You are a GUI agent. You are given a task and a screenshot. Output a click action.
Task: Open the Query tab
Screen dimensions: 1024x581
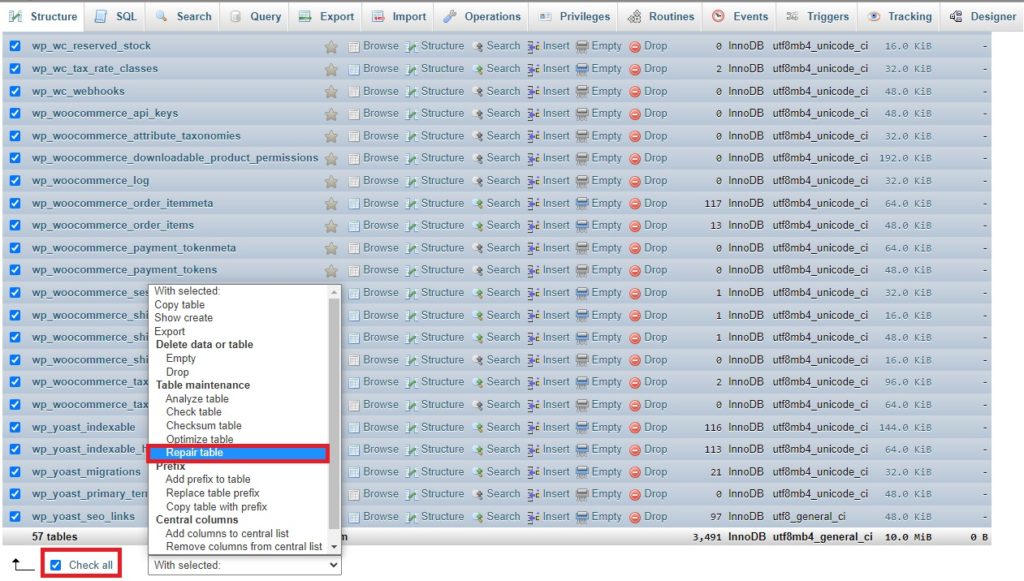coord(256,16)
